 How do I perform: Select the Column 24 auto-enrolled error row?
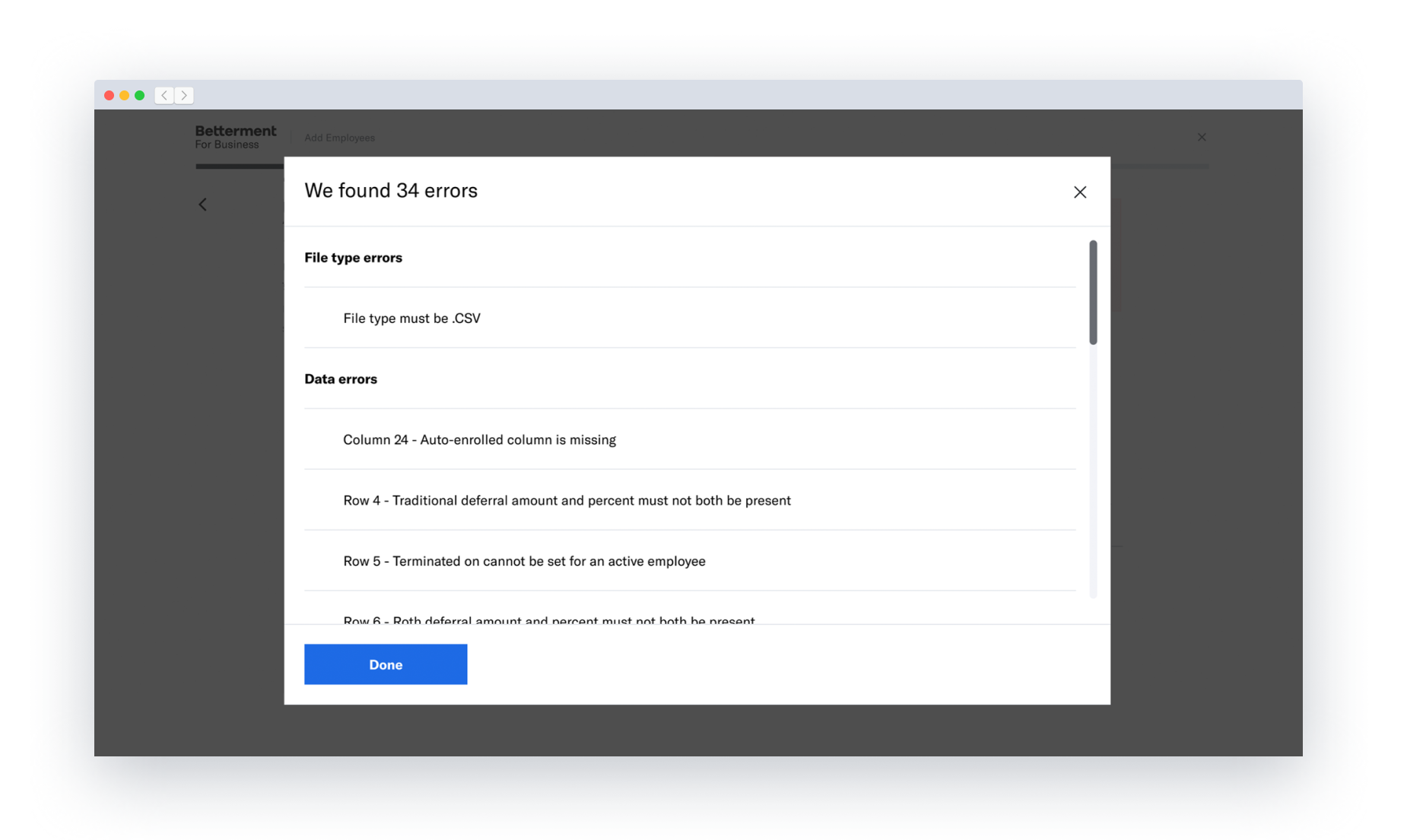point(479,439)
